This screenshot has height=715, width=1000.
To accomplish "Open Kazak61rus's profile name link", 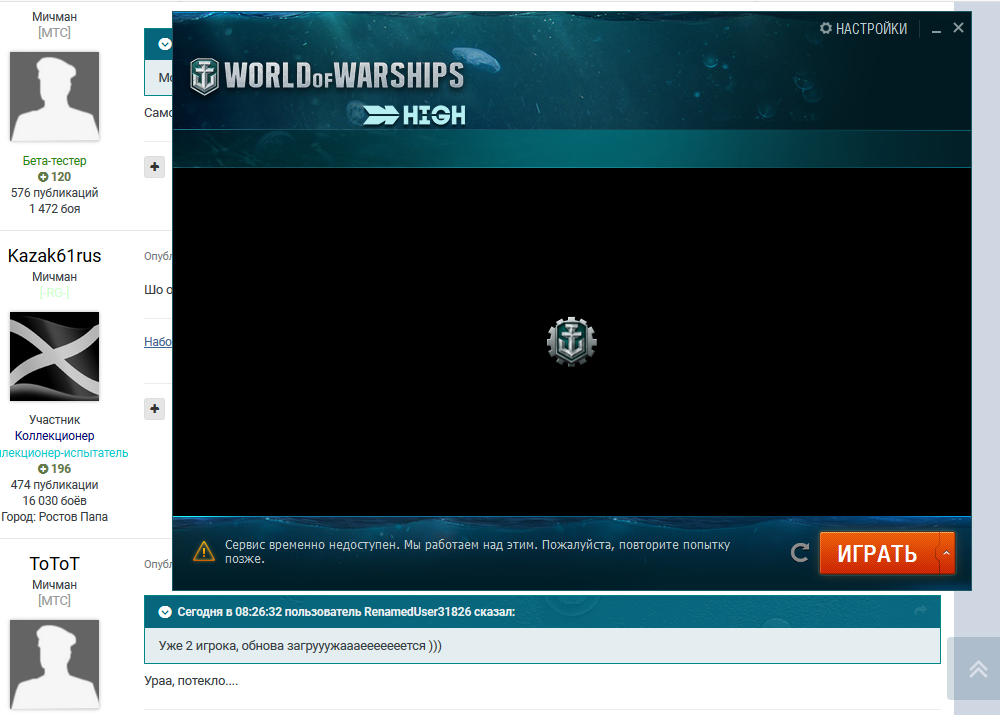I will (54, 256).
